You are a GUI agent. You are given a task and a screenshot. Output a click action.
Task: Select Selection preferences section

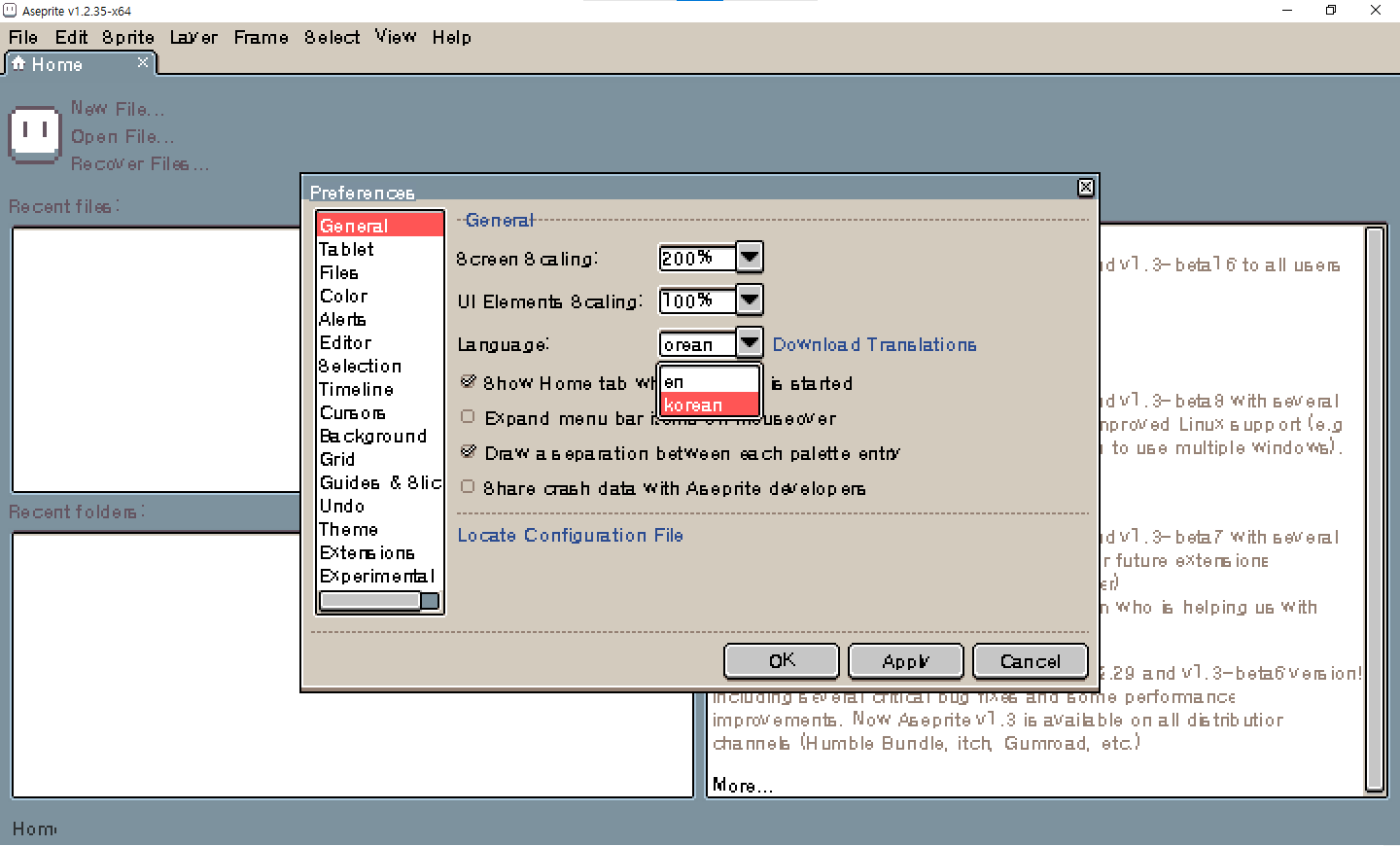380,366
